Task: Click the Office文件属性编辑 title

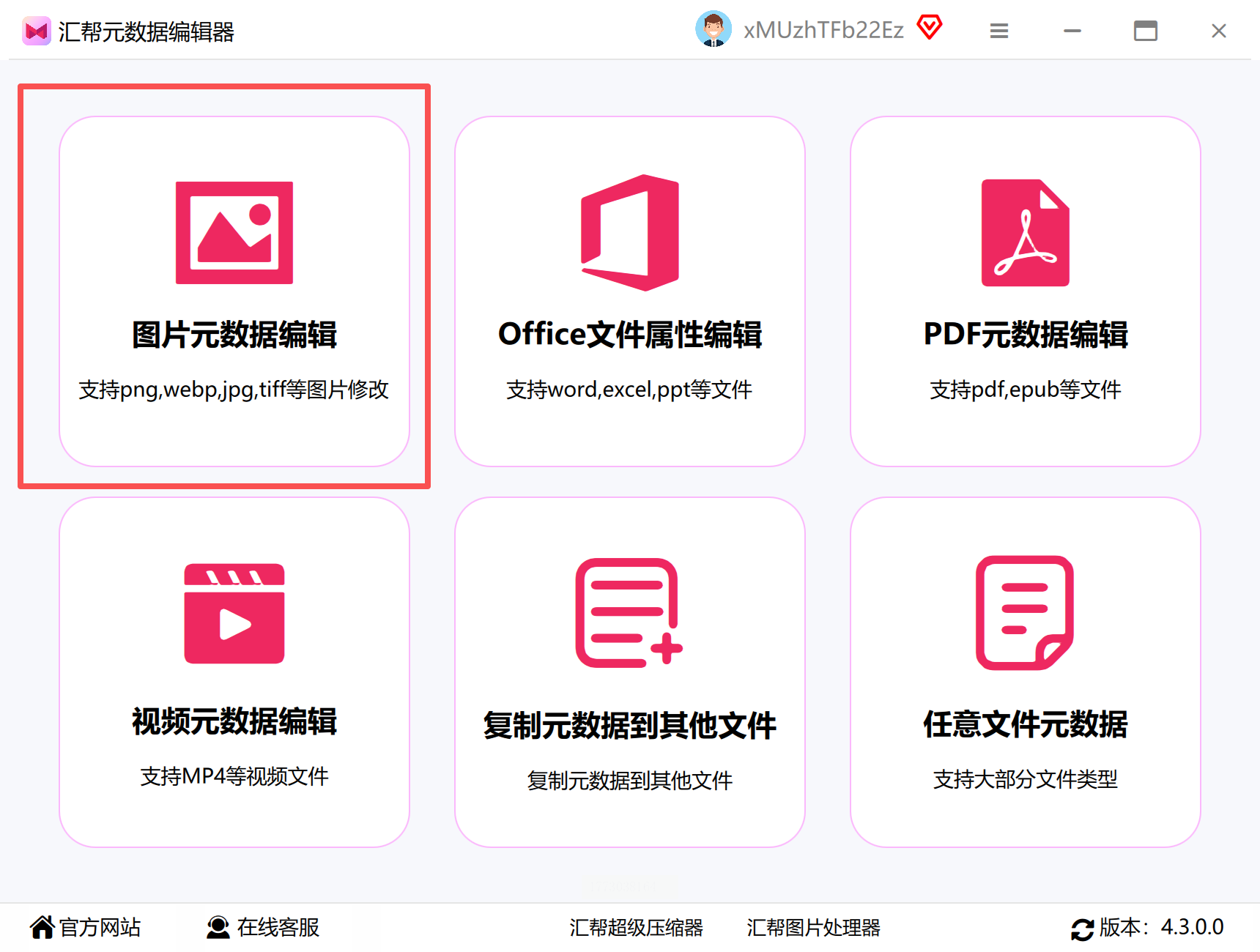Action: [630, 335]
